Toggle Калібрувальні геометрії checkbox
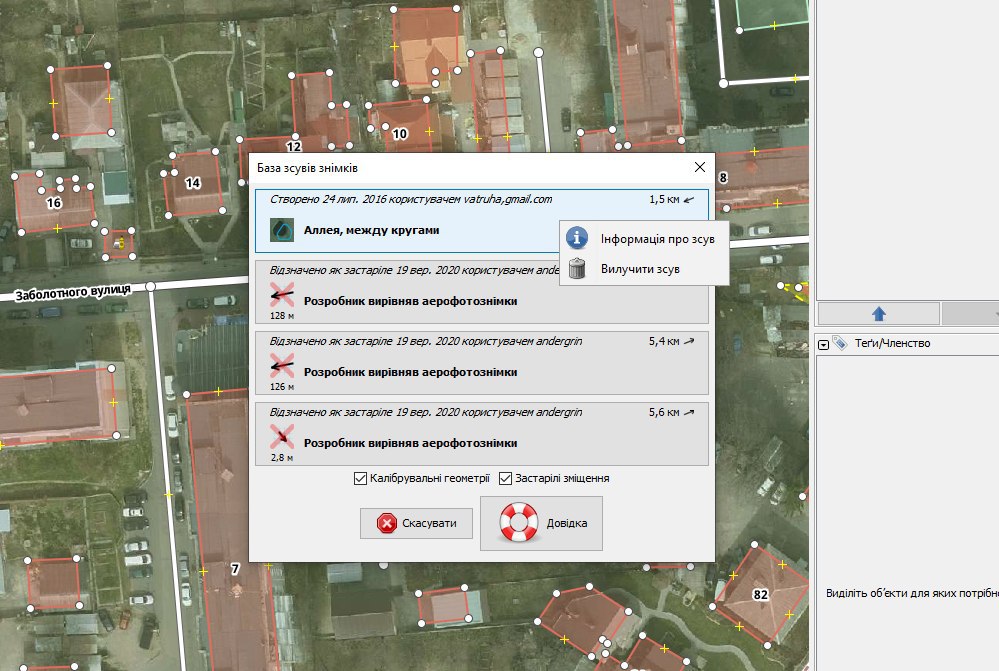Screen dimensions: 999x671 coord(360,478)
